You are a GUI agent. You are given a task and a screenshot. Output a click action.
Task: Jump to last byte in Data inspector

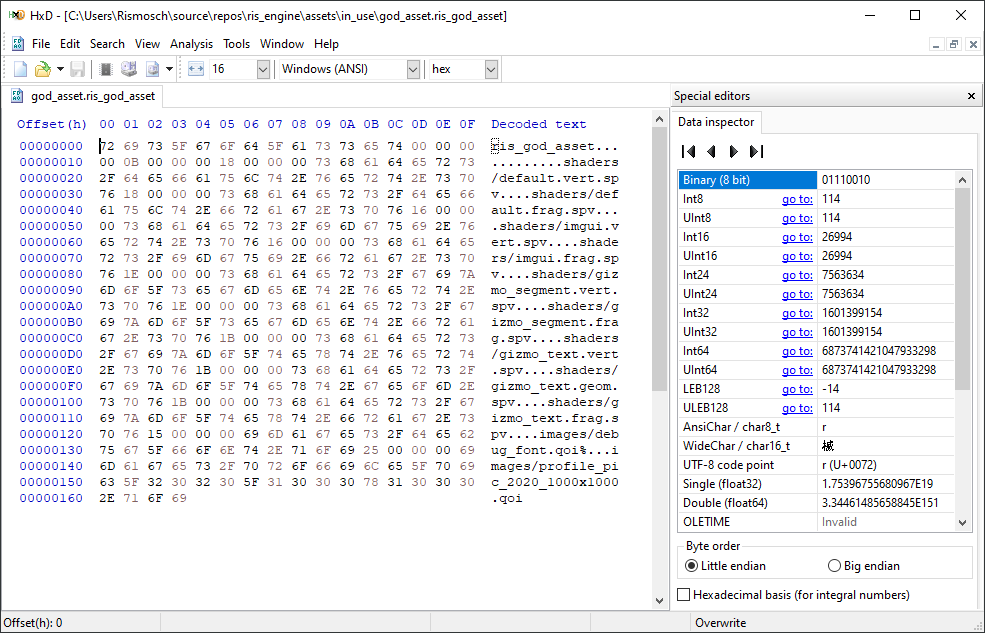coord(756,152)
